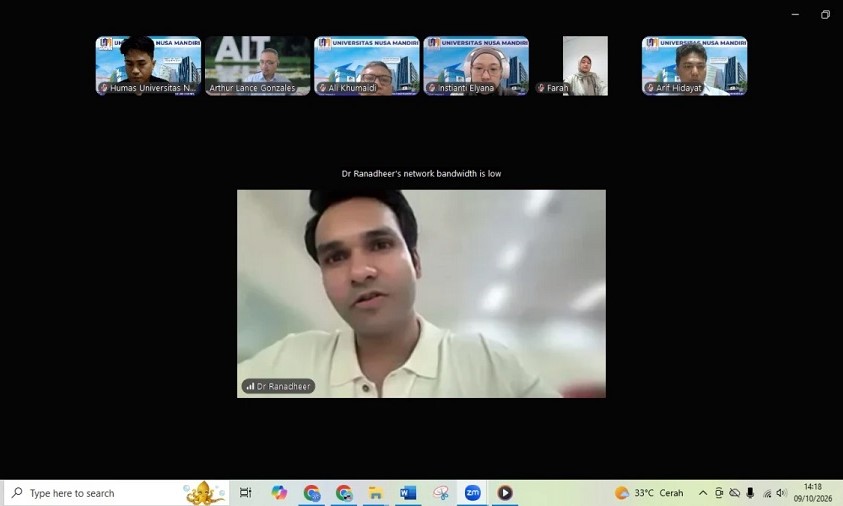Screen dimensions: 843x506
Task: Click Dr Ranadheer's main speaker video
Action: point(421,294)
